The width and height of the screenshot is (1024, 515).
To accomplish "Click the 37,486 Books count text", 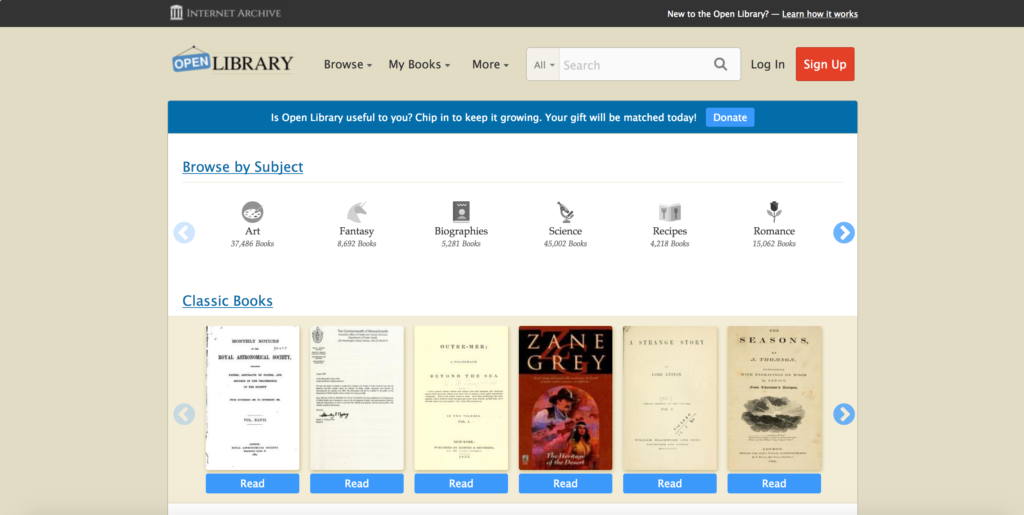I will 252,243.
